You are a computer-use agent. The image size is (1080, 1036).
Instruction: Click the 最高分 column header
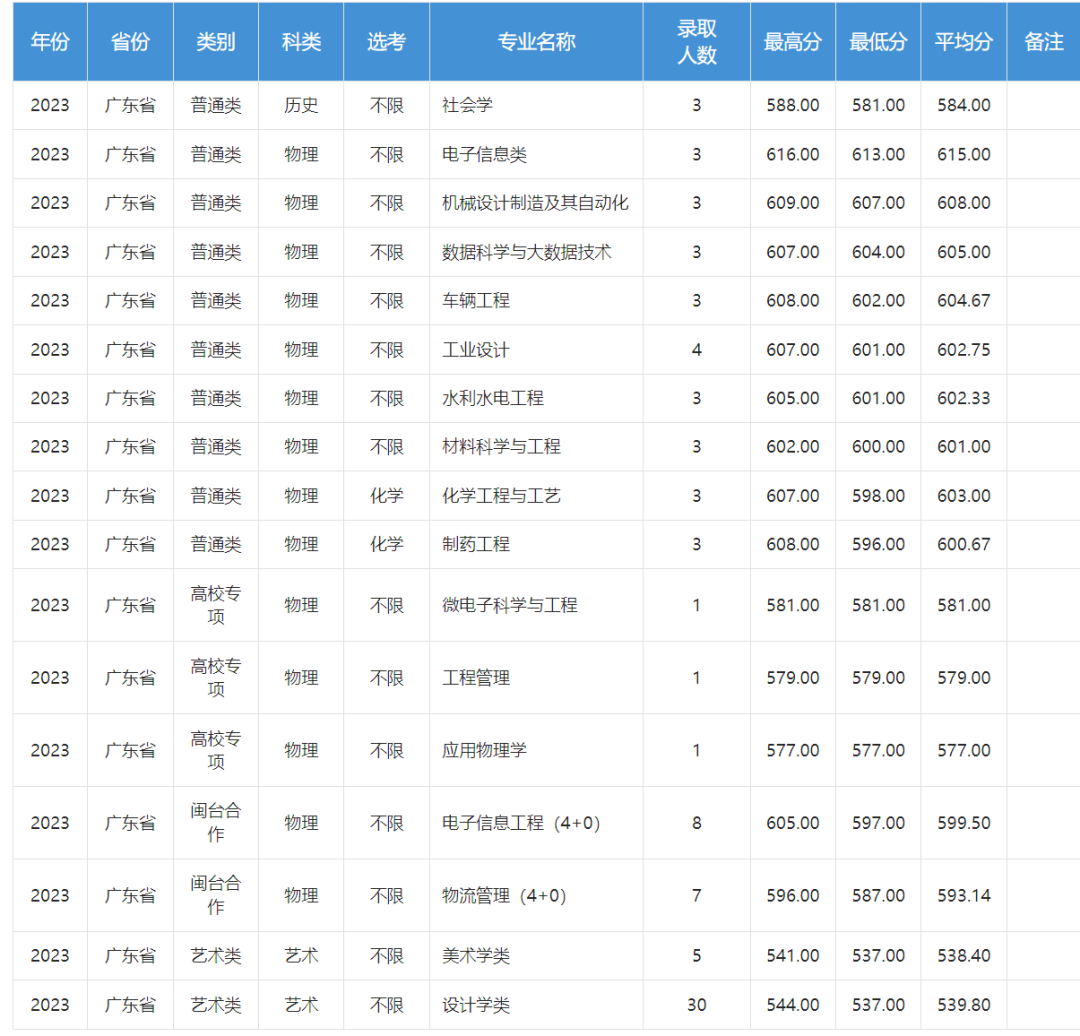point(792,42)
